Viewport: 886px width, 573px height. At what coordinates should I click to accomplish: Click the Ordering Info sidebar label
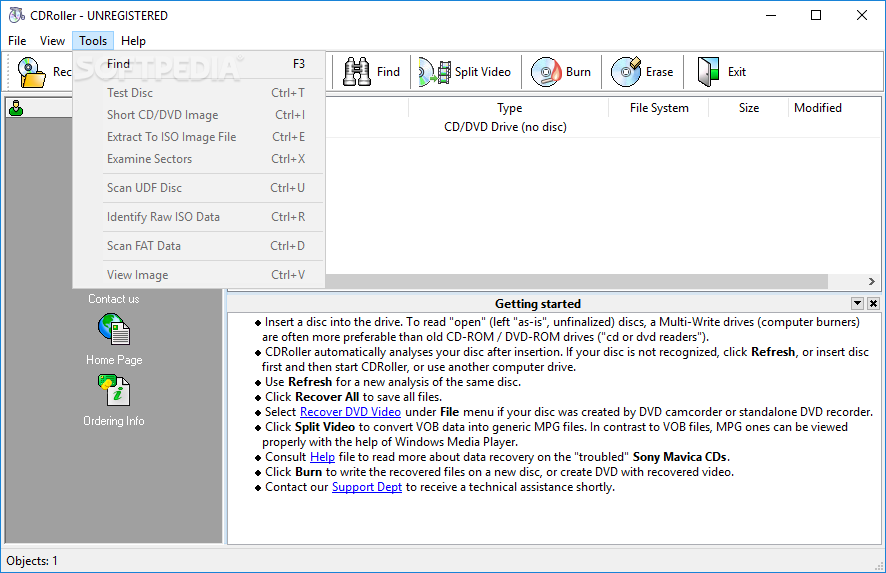(114, 421)
